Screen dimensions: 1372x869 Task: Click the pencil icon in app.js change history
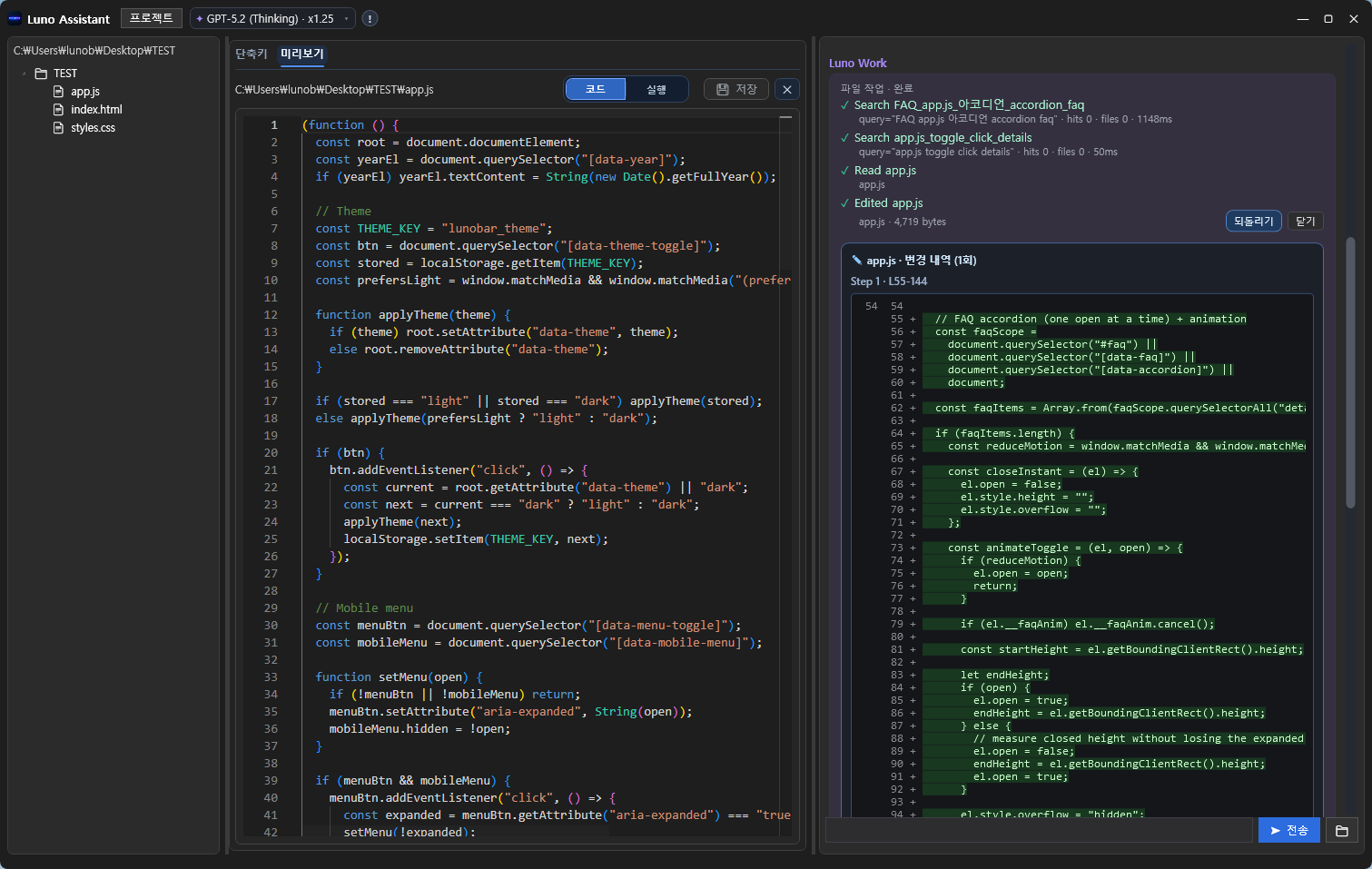pos(856,261)
